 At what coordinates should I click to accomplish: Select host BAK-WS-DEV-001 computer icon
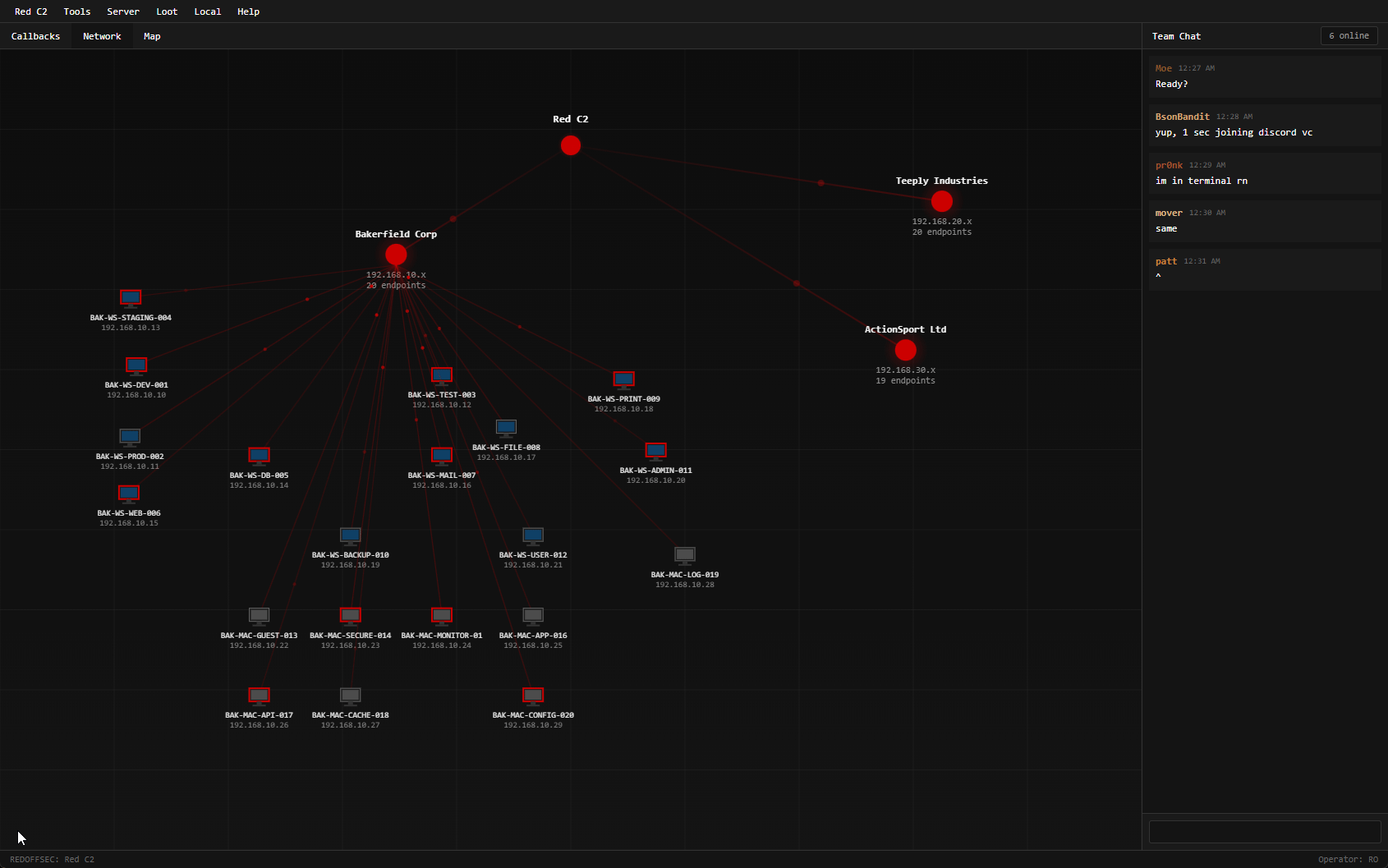pos(136,365)
